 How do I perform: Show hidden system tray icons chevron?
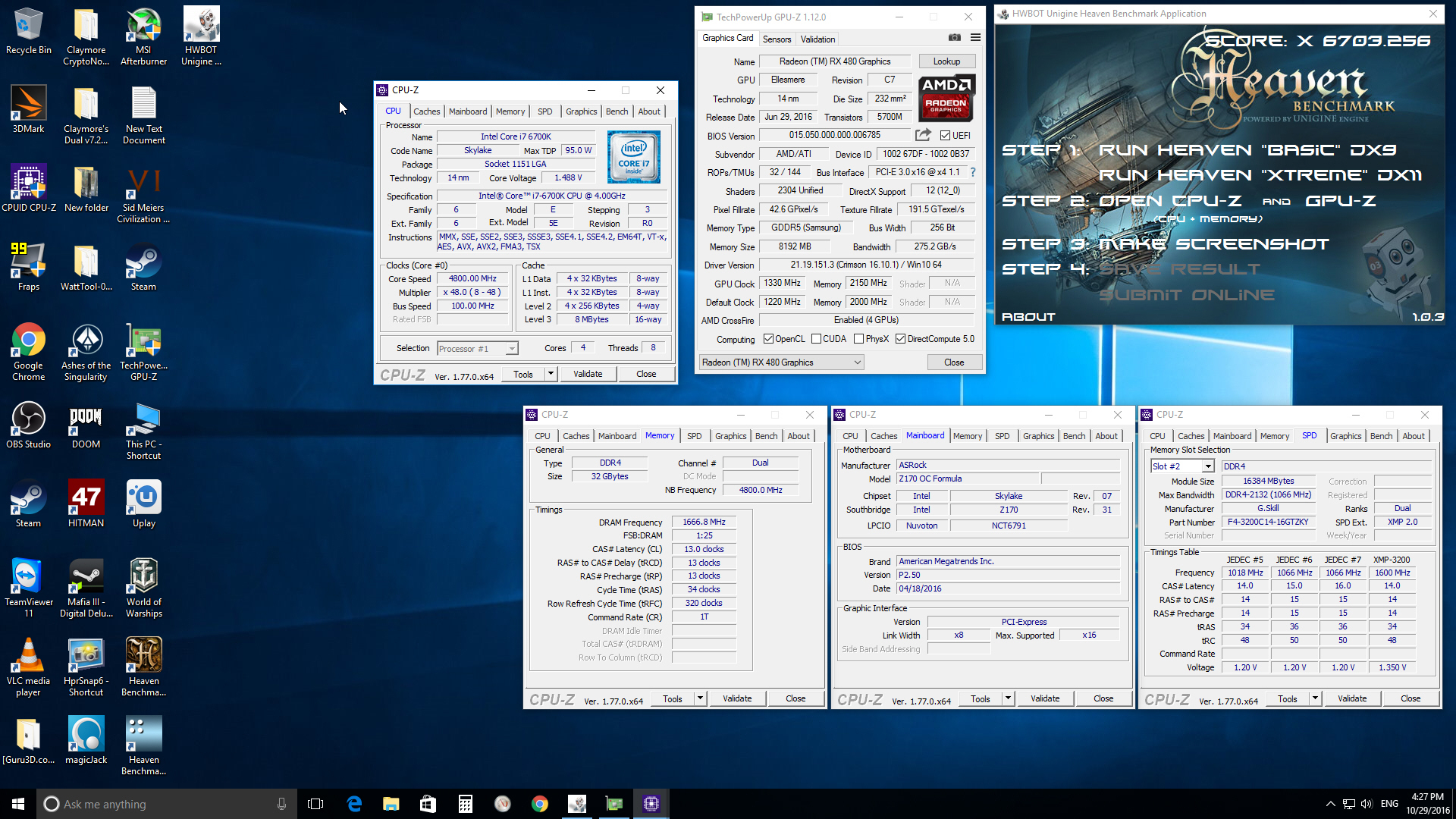click(x=1331, y=804)
